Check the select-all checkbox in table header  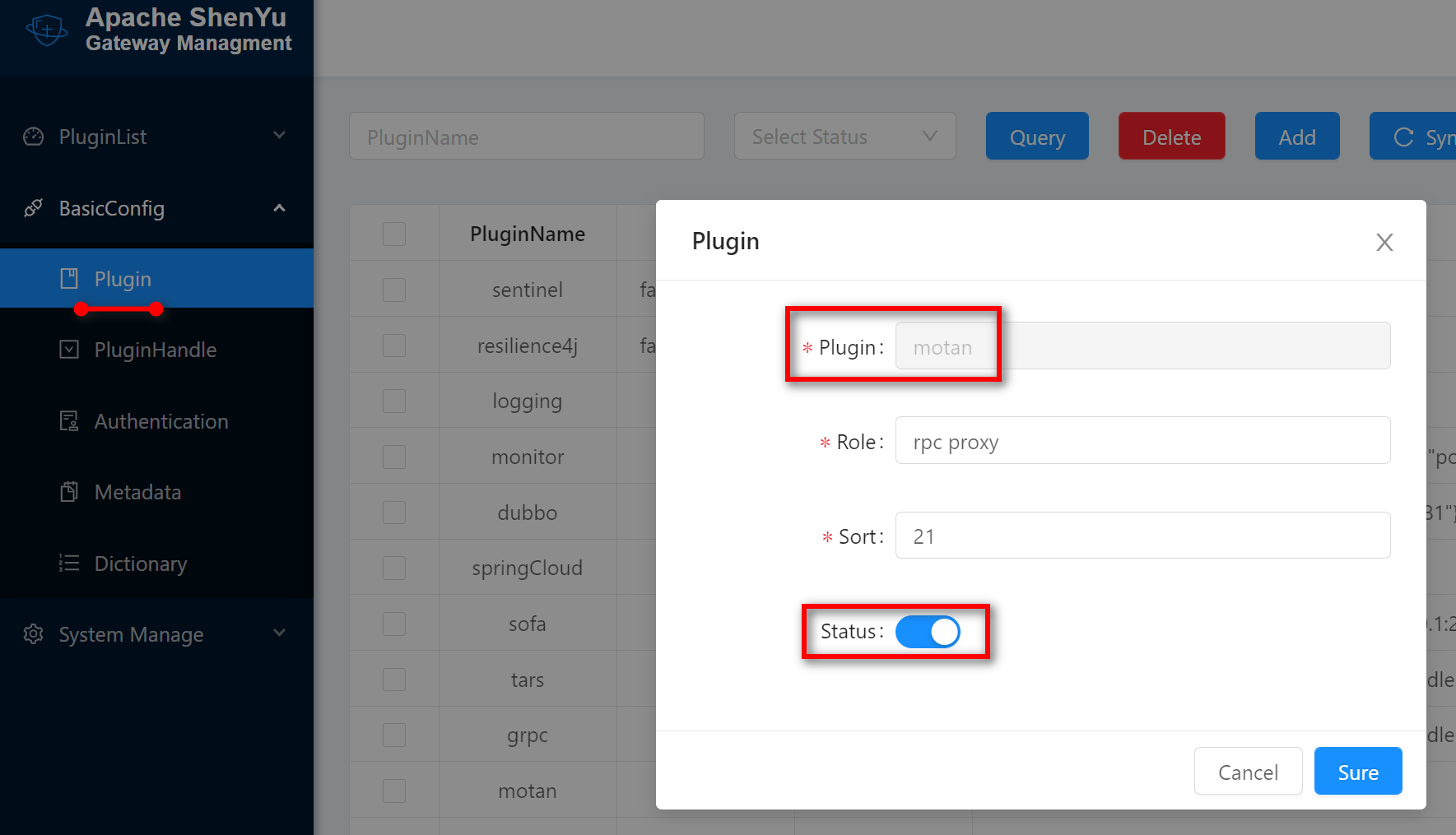394,234
